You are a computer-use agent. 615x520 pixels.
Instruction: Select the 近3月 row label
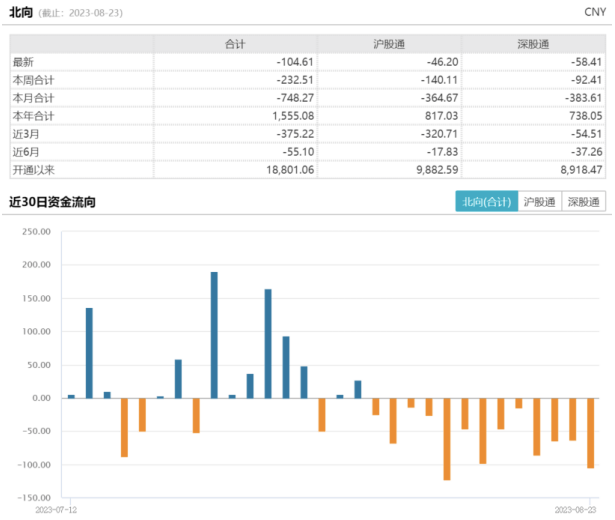click(x=27, y=135)
